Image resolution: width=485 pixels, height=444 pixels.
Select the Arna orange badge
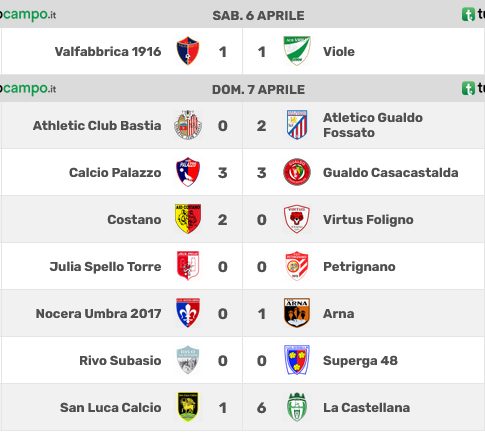[297, 313]
